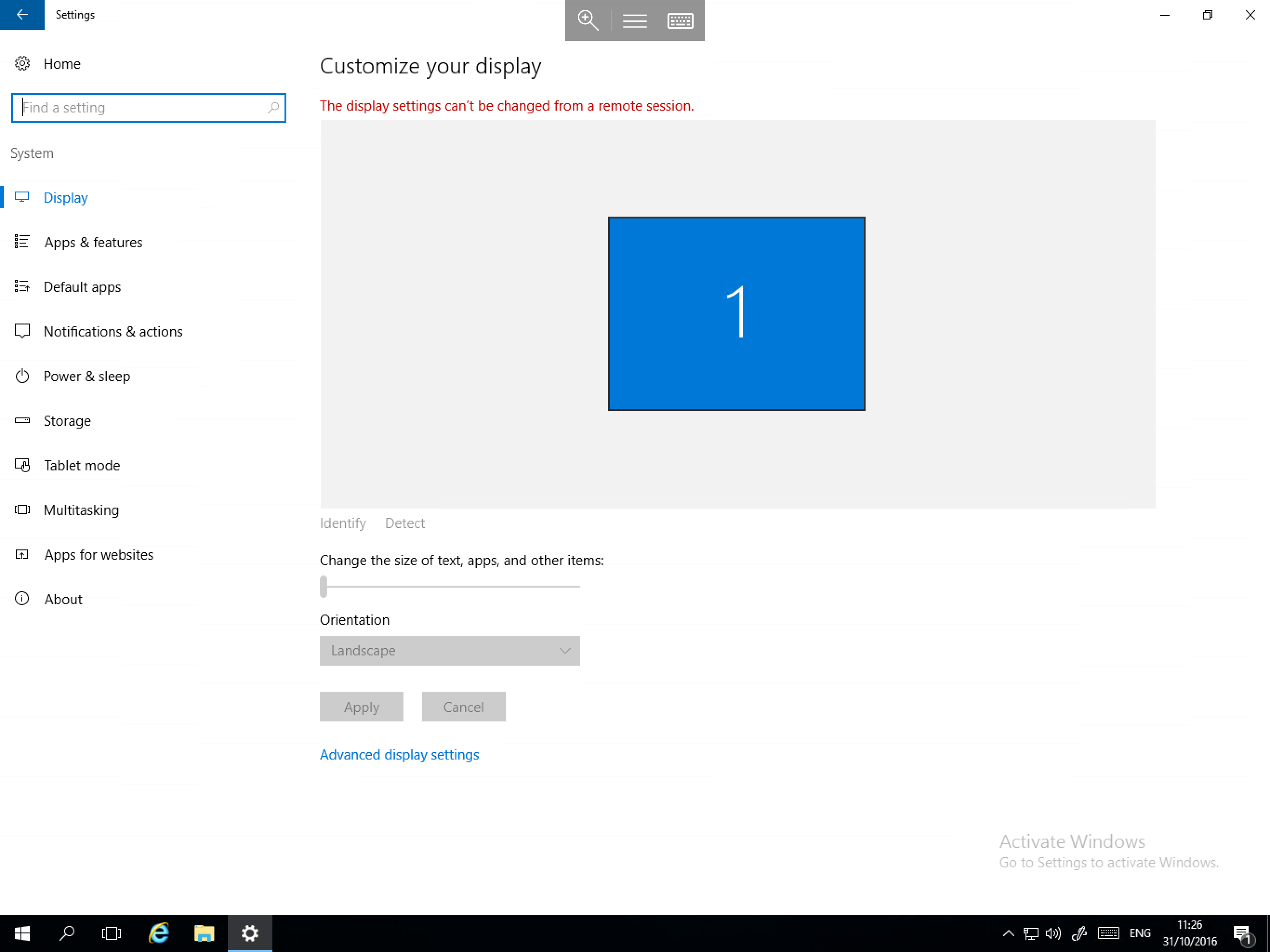
Task: Open the Action Center notification icon
Action: 1242,933
